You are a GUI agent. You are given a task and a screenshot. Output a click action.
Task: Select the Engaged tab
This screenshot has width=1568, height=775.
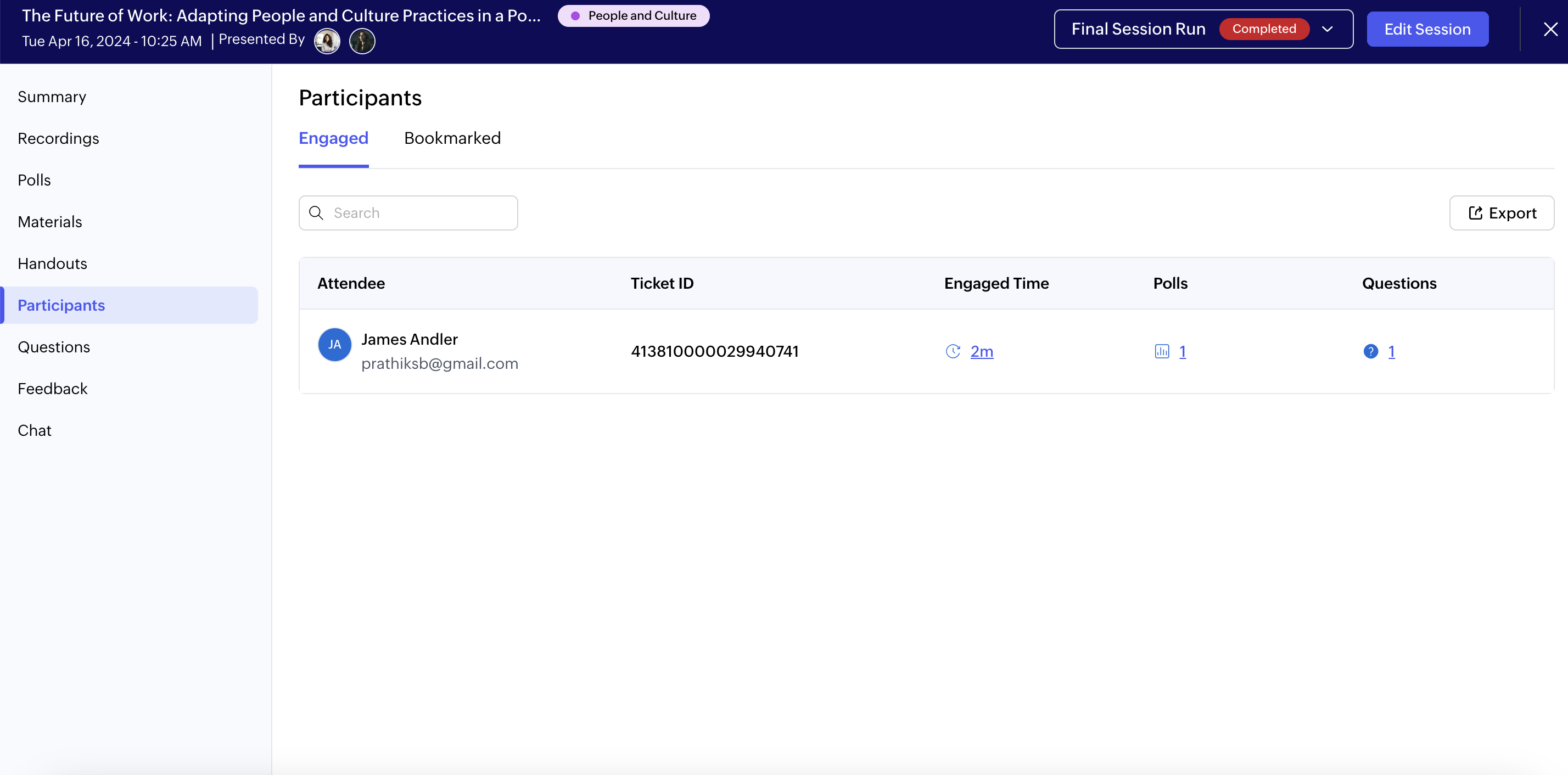333,138
